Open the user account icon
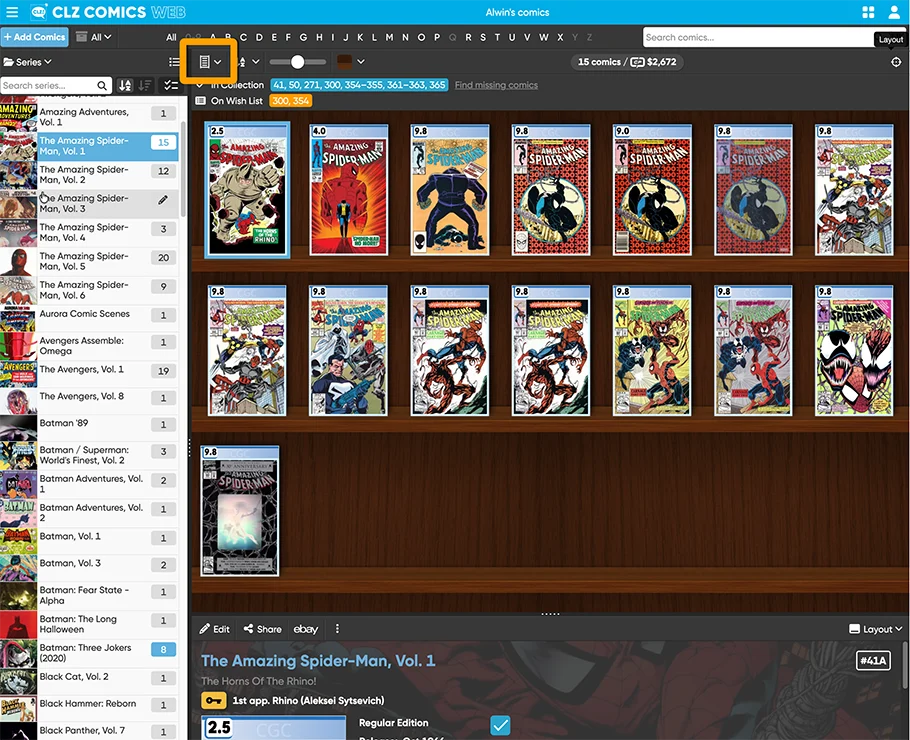910x740 pixels. pos(894,12)
